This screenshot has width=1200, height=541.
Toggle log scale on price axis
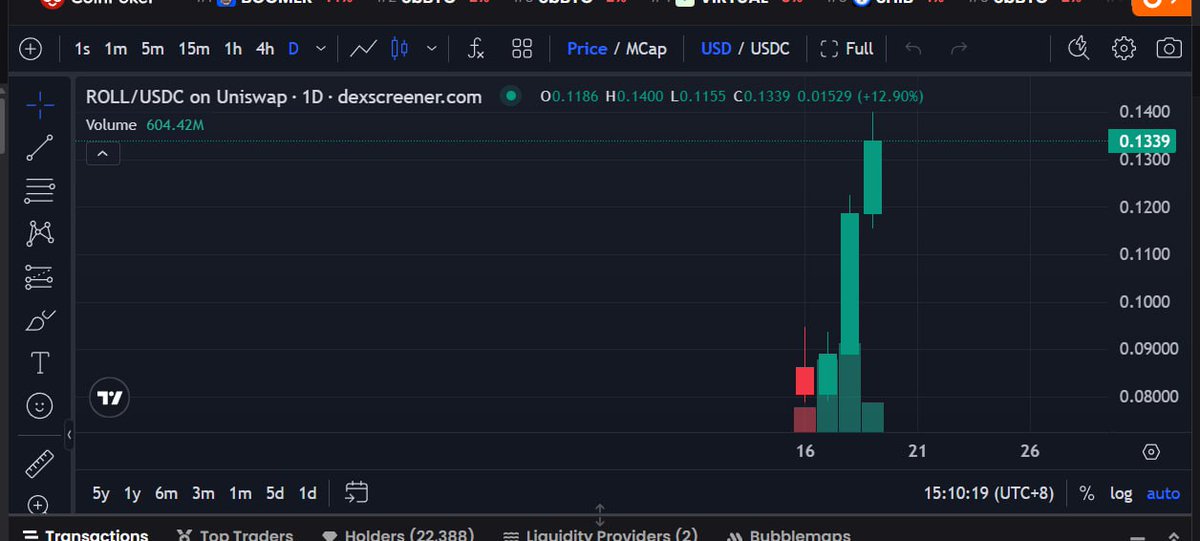(x=1121, y=493)
